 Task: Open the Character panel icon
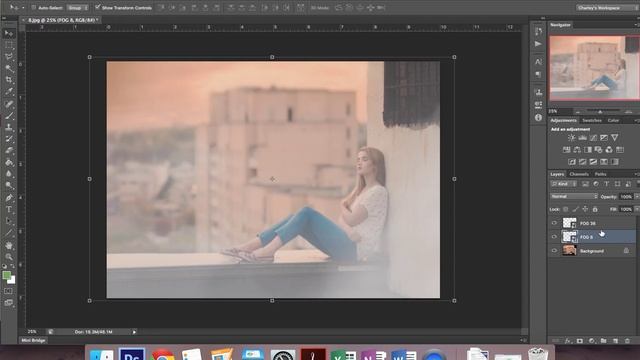[x=538, y=62]
